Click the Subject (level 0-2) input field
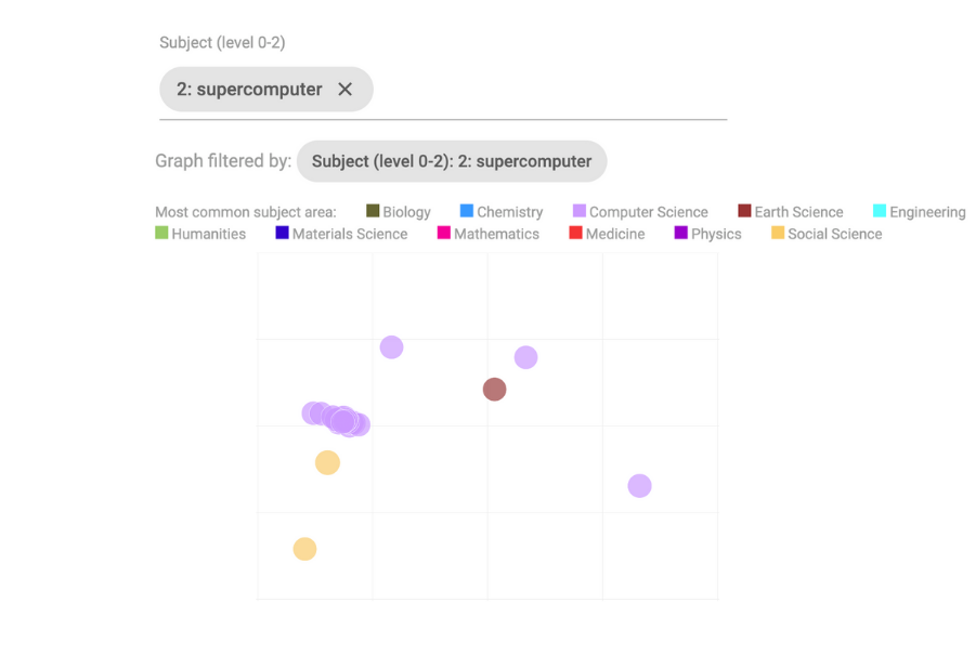Image resolution: width=977 pixels, height=654 pixels. click(x=548, y=90)
